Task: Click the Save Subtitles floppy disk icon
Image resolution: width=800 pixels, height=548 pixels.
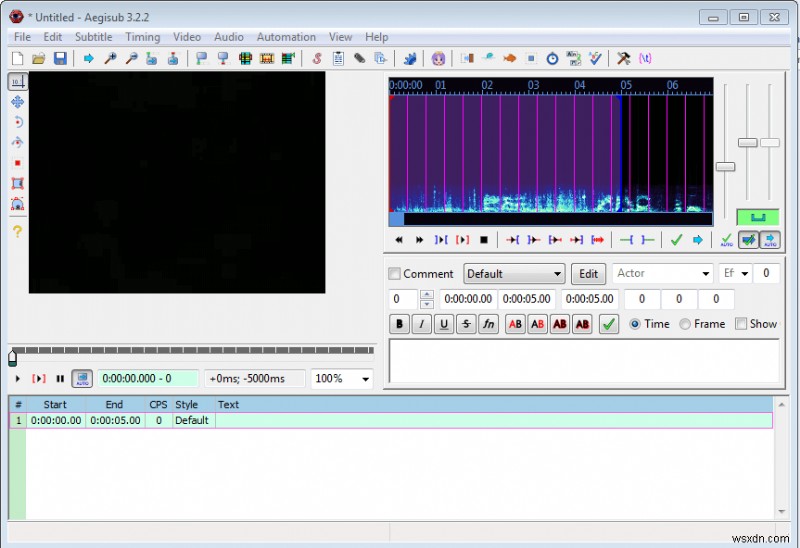Action: click(x=60, y=59)
